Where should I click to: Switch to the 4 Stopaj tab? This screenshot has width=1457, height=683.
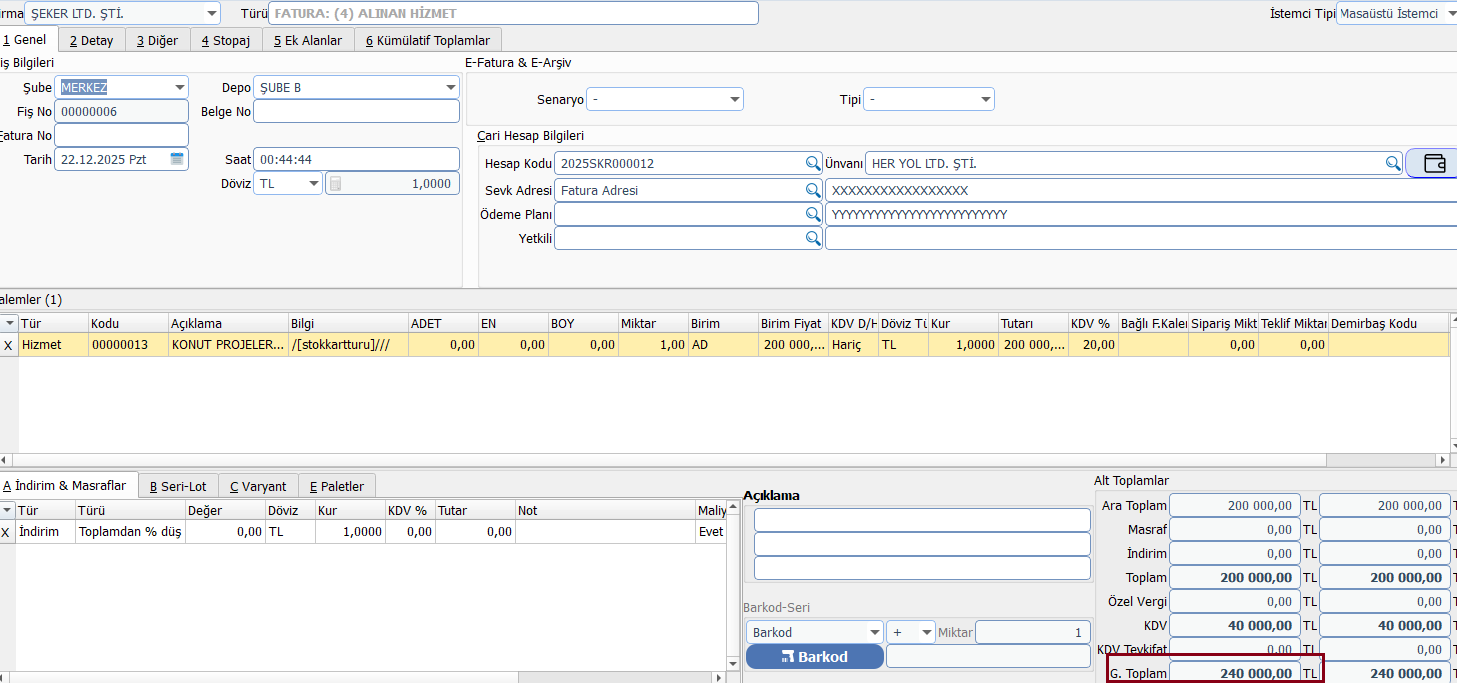pyautogui.click(x=225, y=40)
